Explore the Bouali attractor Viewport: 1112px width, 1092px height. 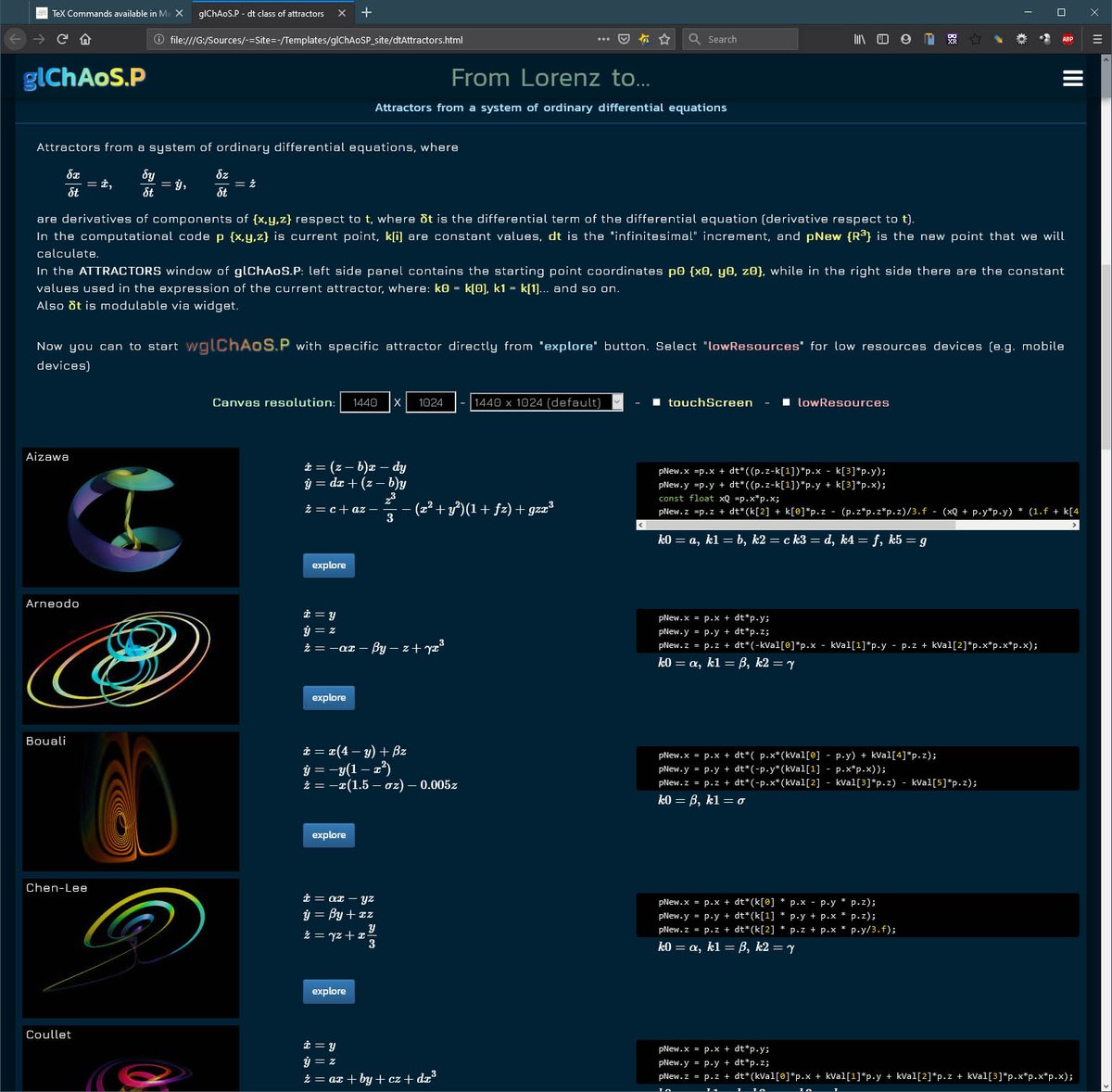coord(329,835)
